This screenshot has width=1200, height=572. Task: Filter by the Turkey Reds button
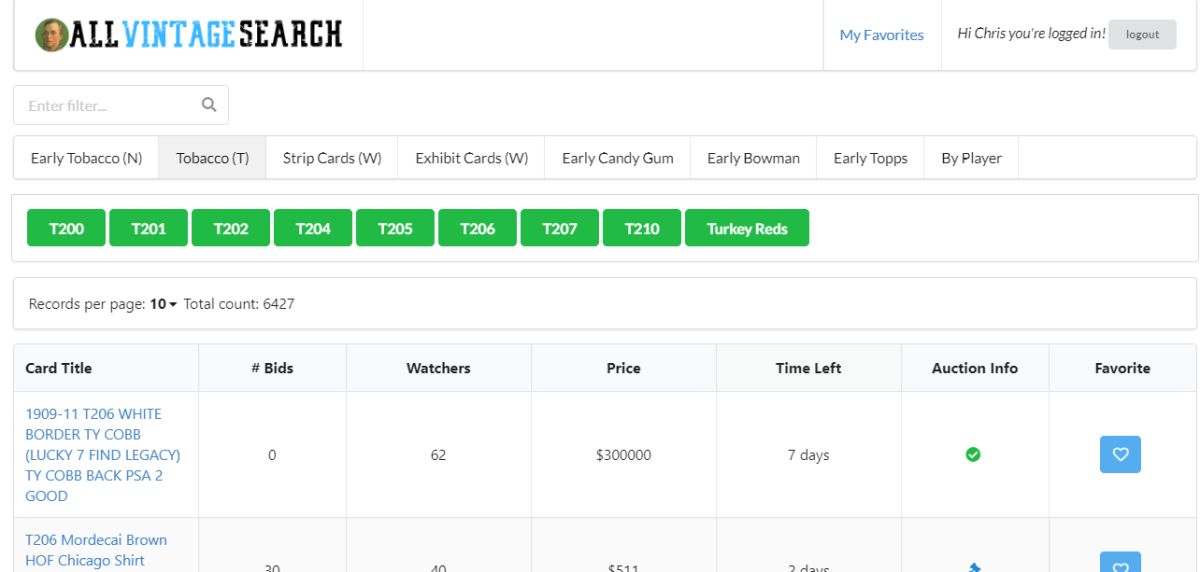[x=747, y=228]
